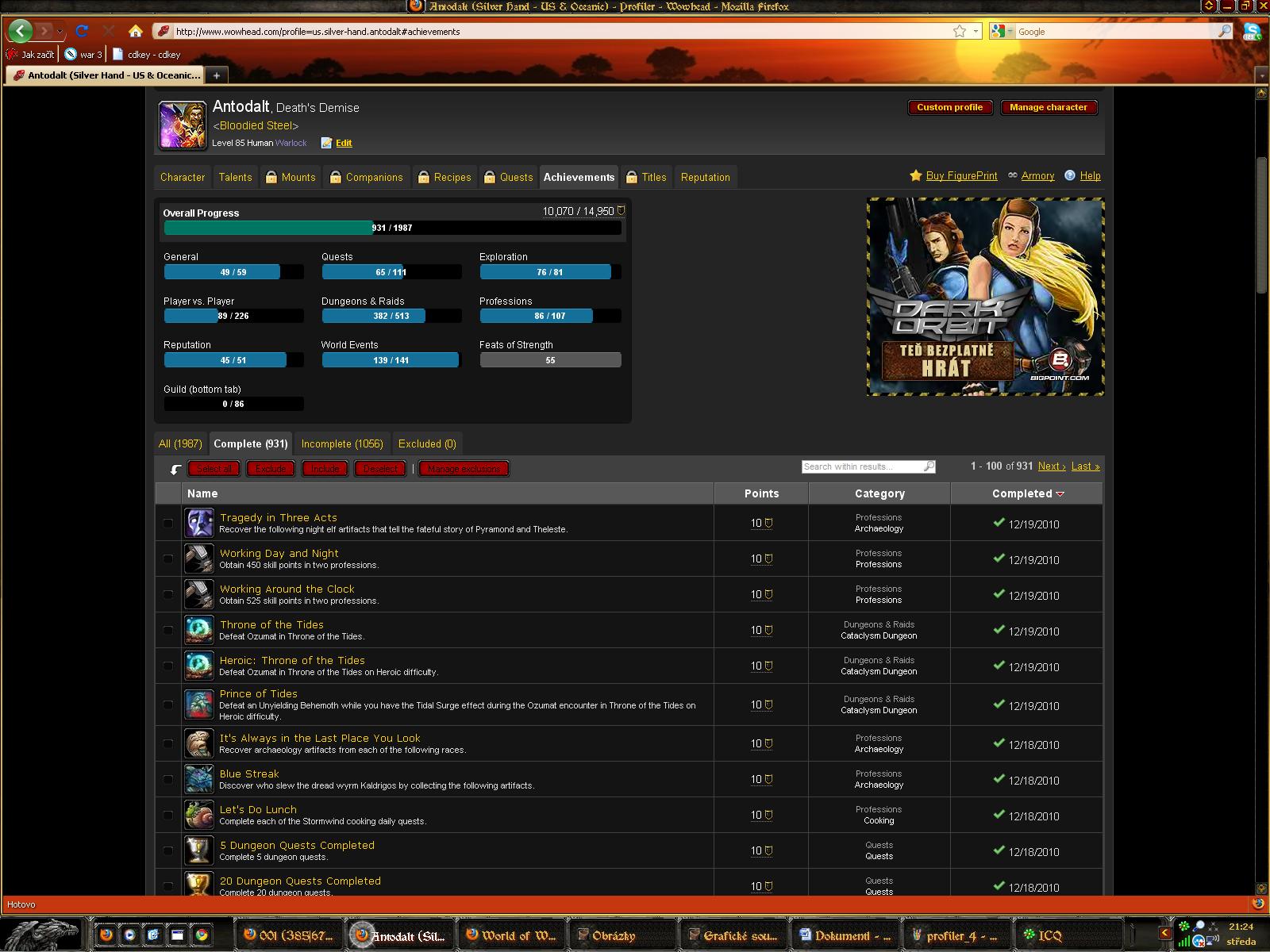
Task: Bookmark this page with the star icon
Action: click(960, 32)
